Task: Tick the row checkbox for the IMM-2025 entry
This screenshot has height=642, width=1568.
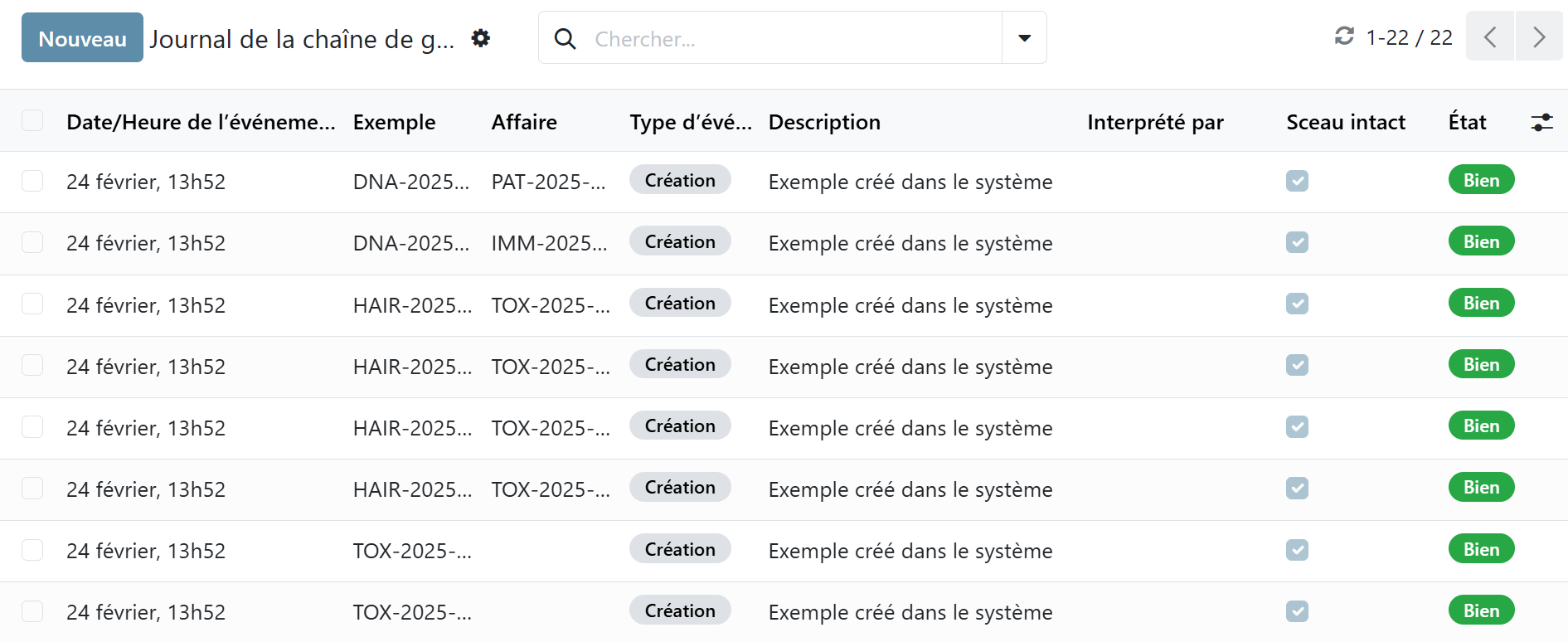Action: (x=32, y=243)
